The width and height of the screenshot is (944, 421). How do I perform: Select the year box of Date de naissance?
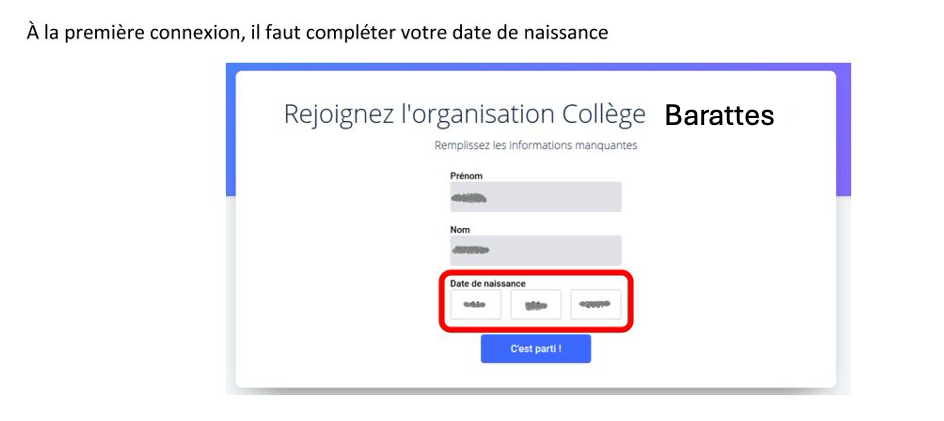point(596,305)
